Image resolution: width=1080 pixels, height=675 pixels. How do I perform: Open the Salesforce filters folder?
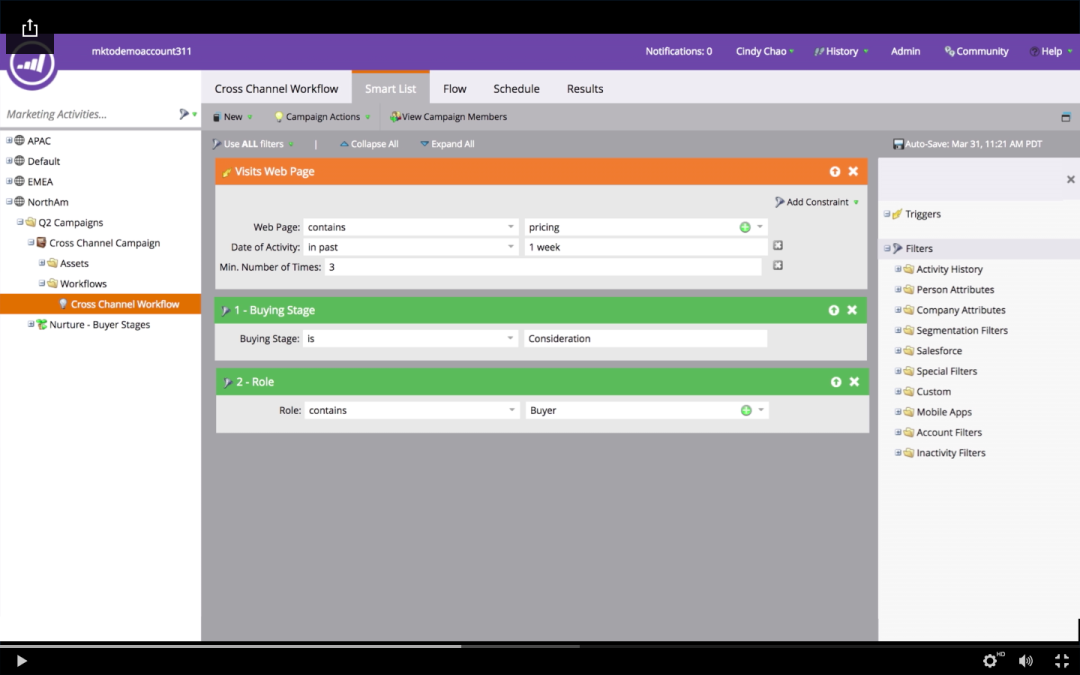pyautogui.click(x=939, y=351)
